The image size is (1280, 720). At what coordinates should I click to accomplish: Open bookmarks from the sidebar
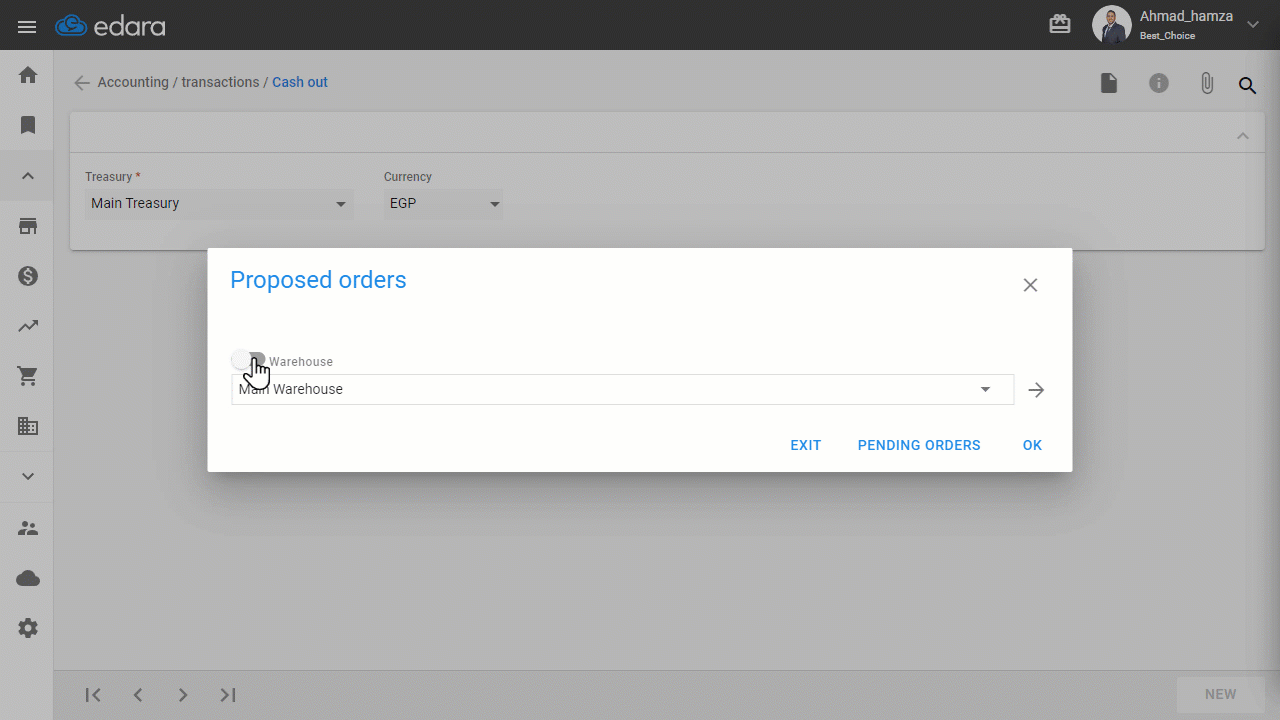pos(28,125)
